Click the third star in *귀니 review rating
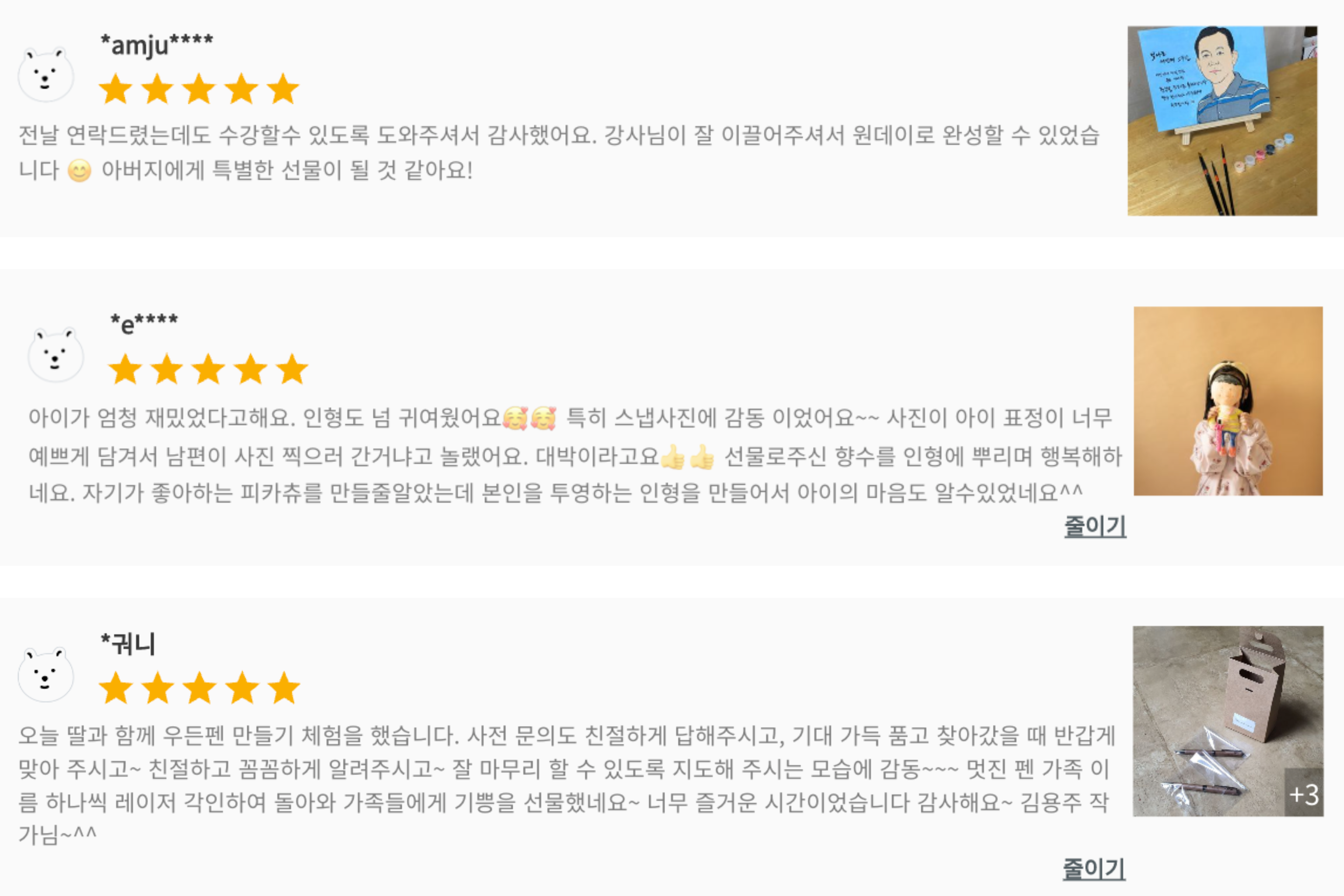The width and height of the screenshot is (1344, 896). 199,688
